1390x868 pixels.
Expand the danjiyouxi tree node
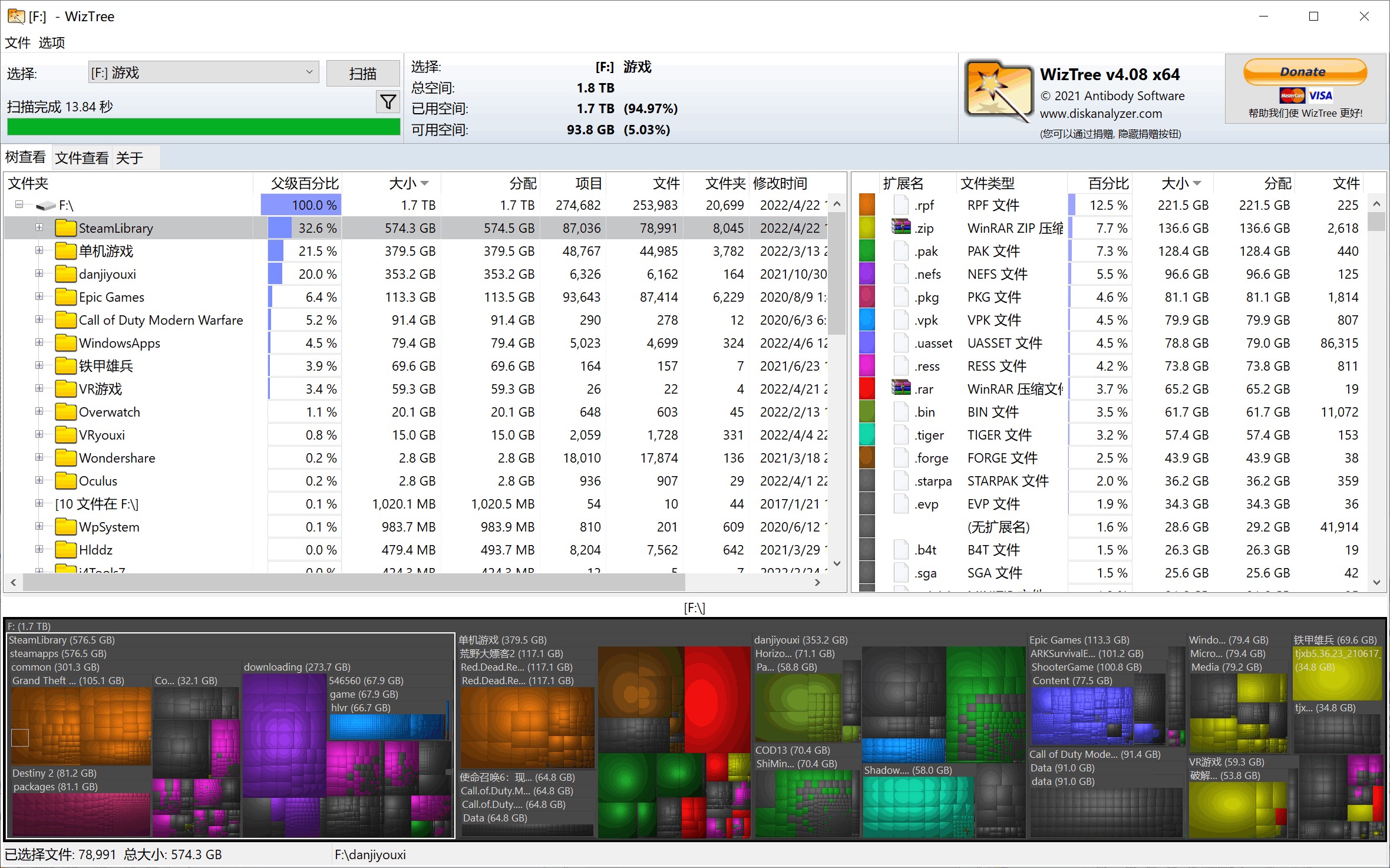(39, 273)
